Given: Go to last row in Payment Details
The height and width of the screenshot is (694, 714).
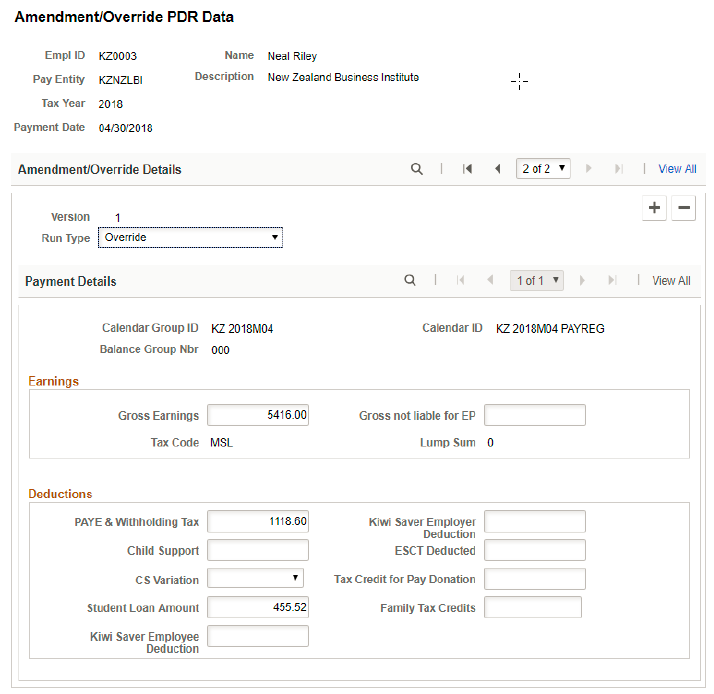Looking at the screenshot, I should [612, 280].
